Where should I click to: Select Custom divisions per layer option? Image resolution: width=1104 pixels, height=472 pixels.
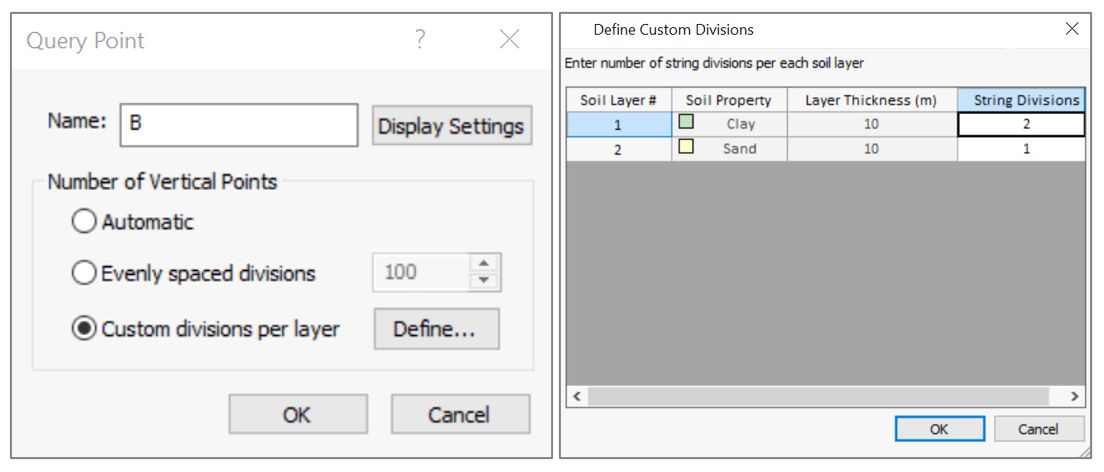(84, 329)
